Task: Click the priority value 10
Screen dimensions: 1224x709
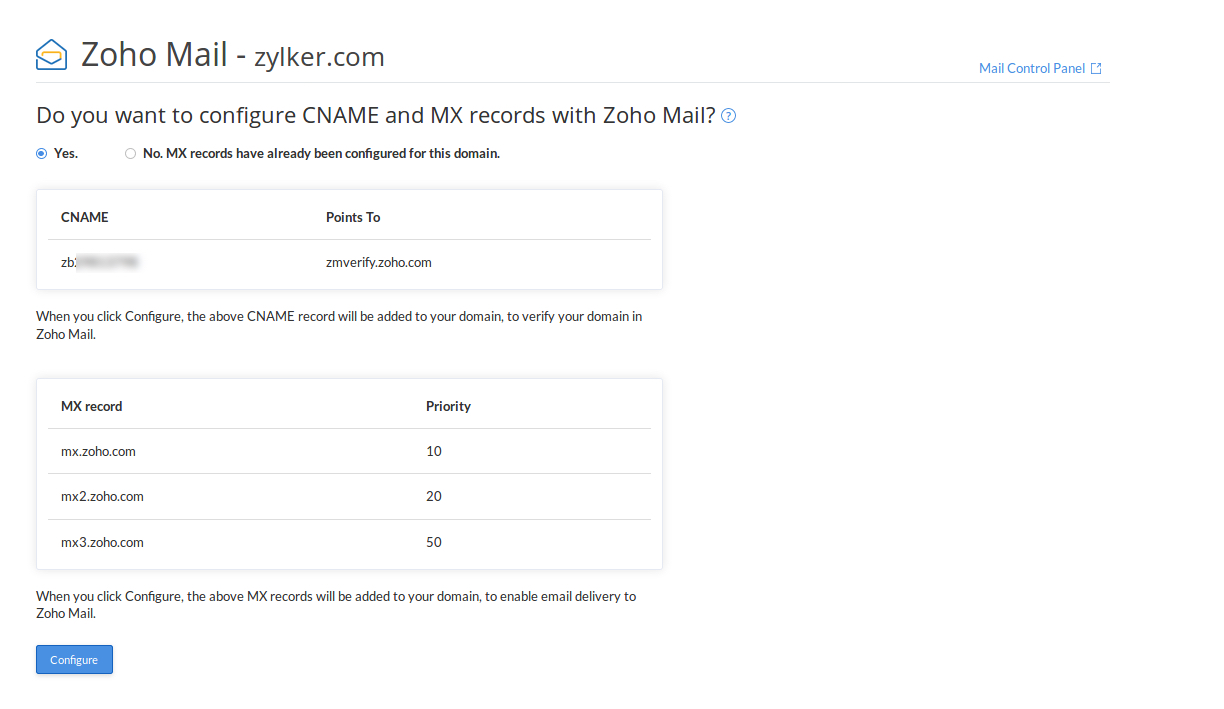Action: click(x=433, y=451)
